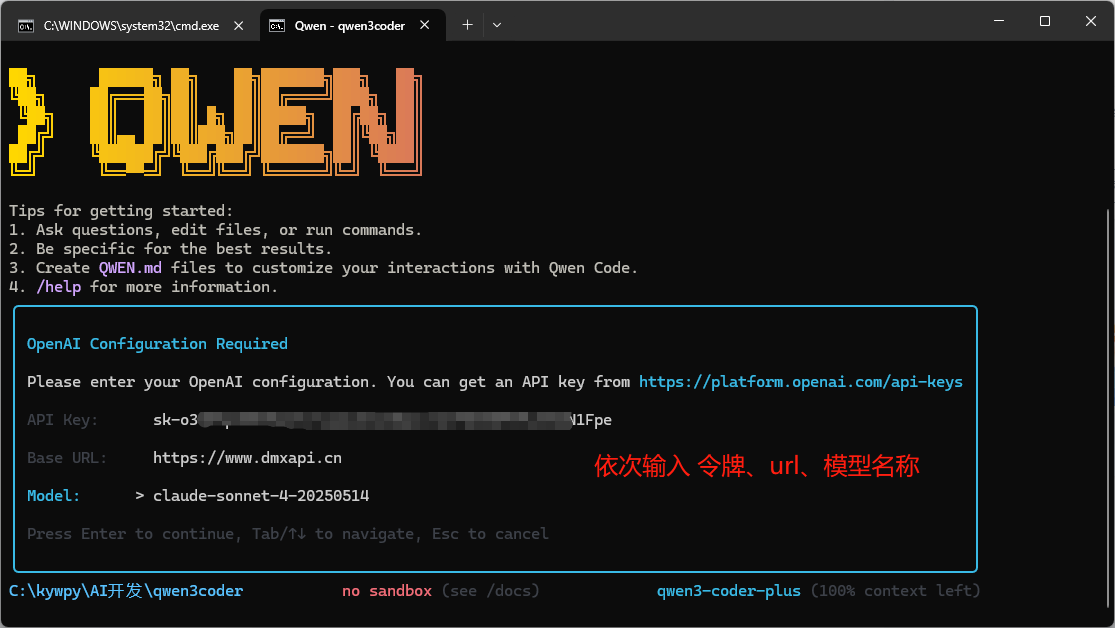This screenshot has width=1115, height=628.
Task: Click the Base URL value https://www.dmxapi.cn
Action: click(247, 458)
